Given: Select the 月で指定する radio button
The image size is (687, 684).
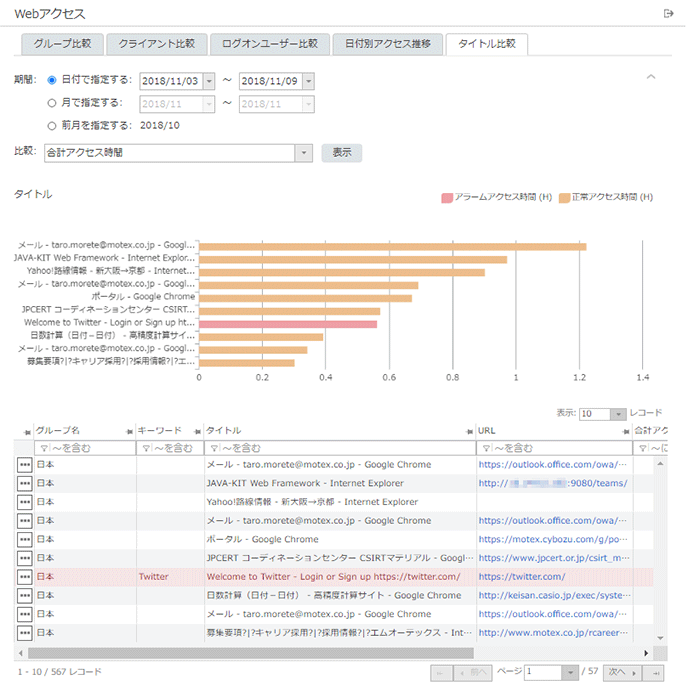Looking at the screenshot, I should tap(52, 102).
